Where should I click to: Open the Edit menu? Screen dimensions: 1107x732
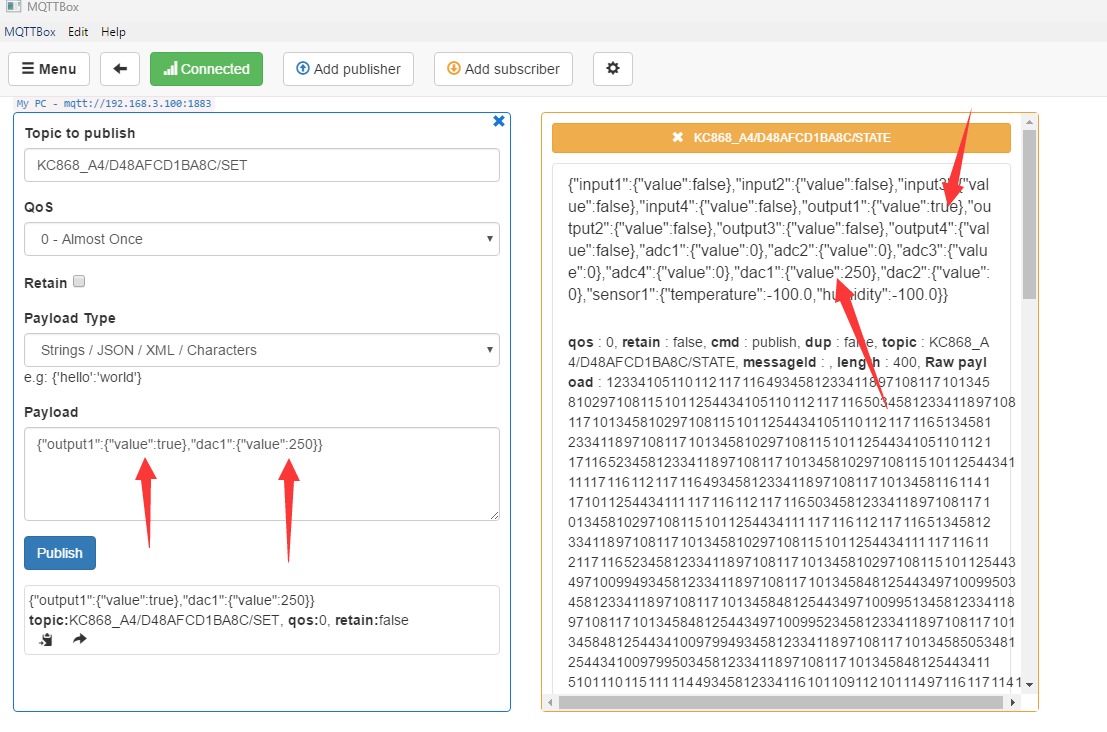[78, 32]
